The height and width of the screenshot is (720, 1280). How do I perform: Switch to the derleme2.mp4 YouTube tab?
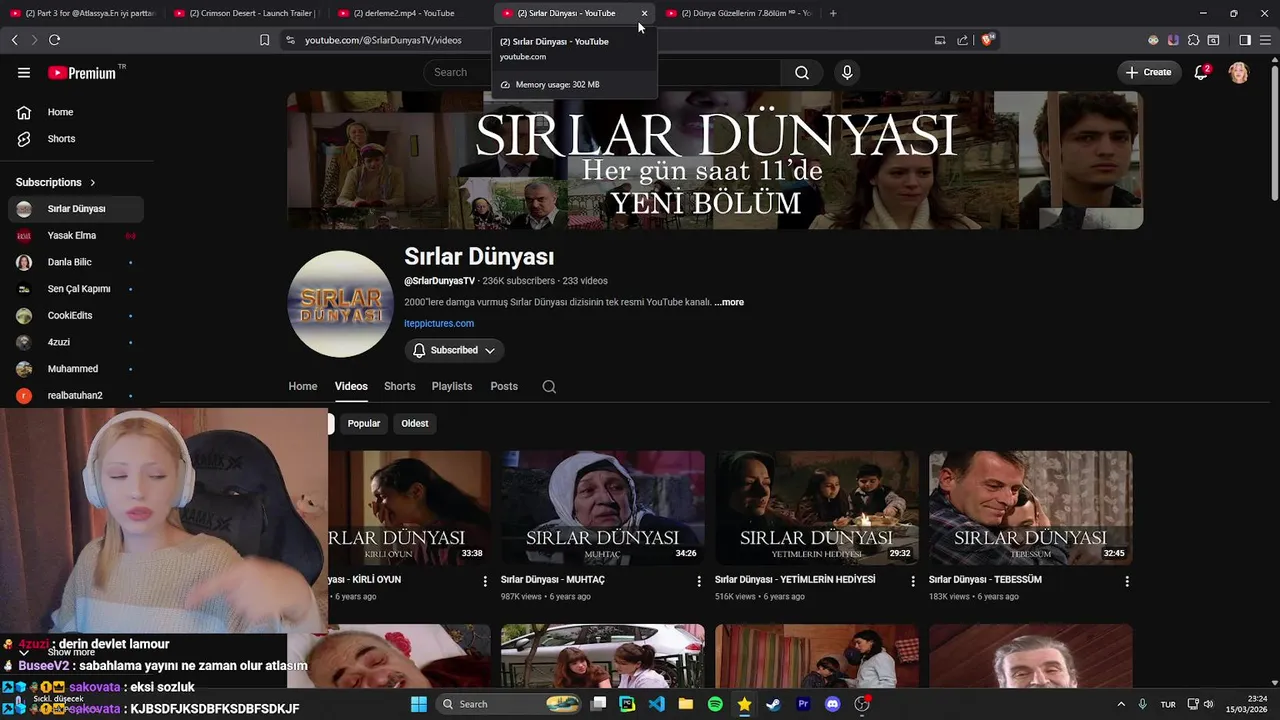(x=405, y=13)
